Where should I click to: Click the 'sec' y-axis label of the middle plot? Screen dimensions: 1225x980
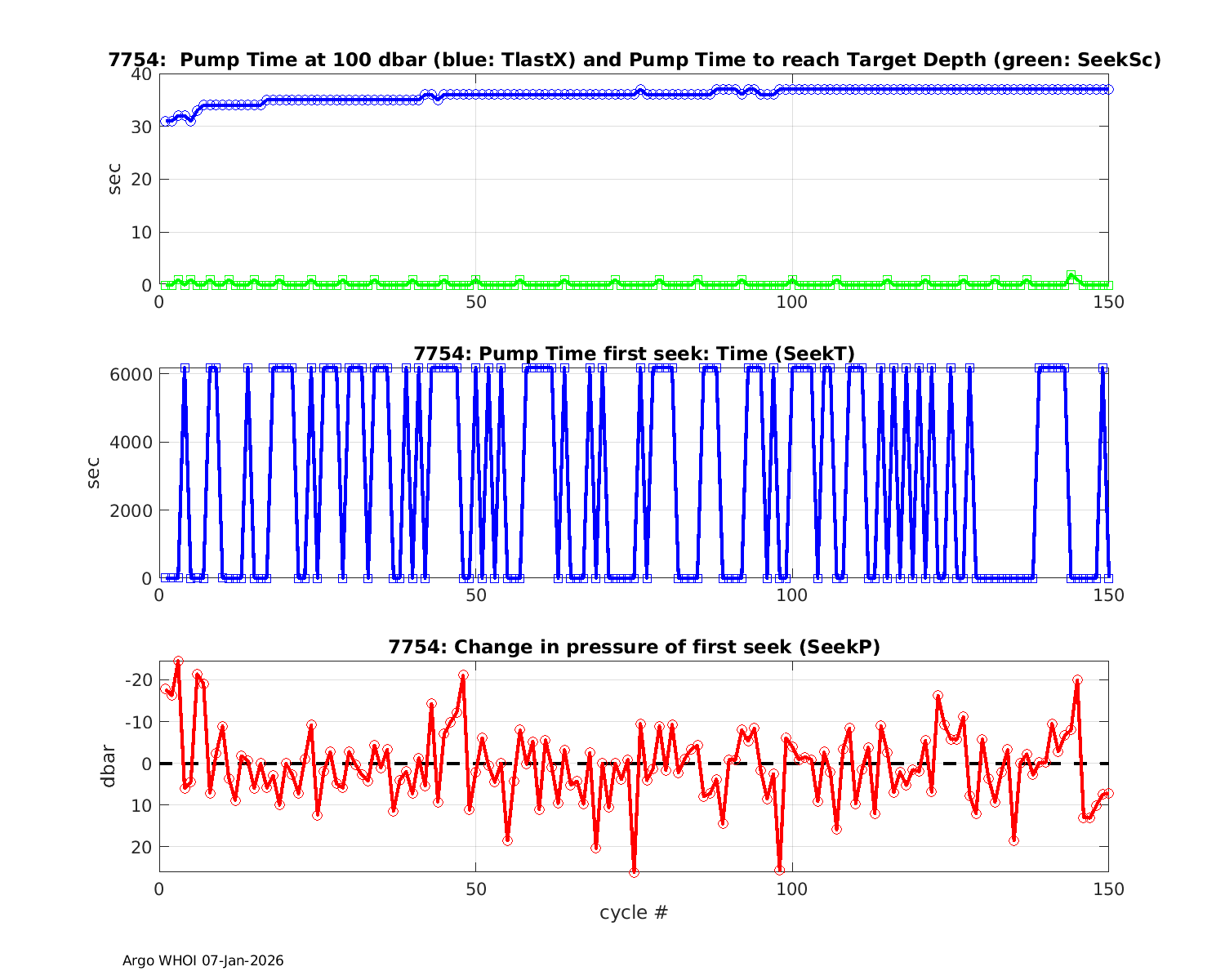click(x=93, y=473)
